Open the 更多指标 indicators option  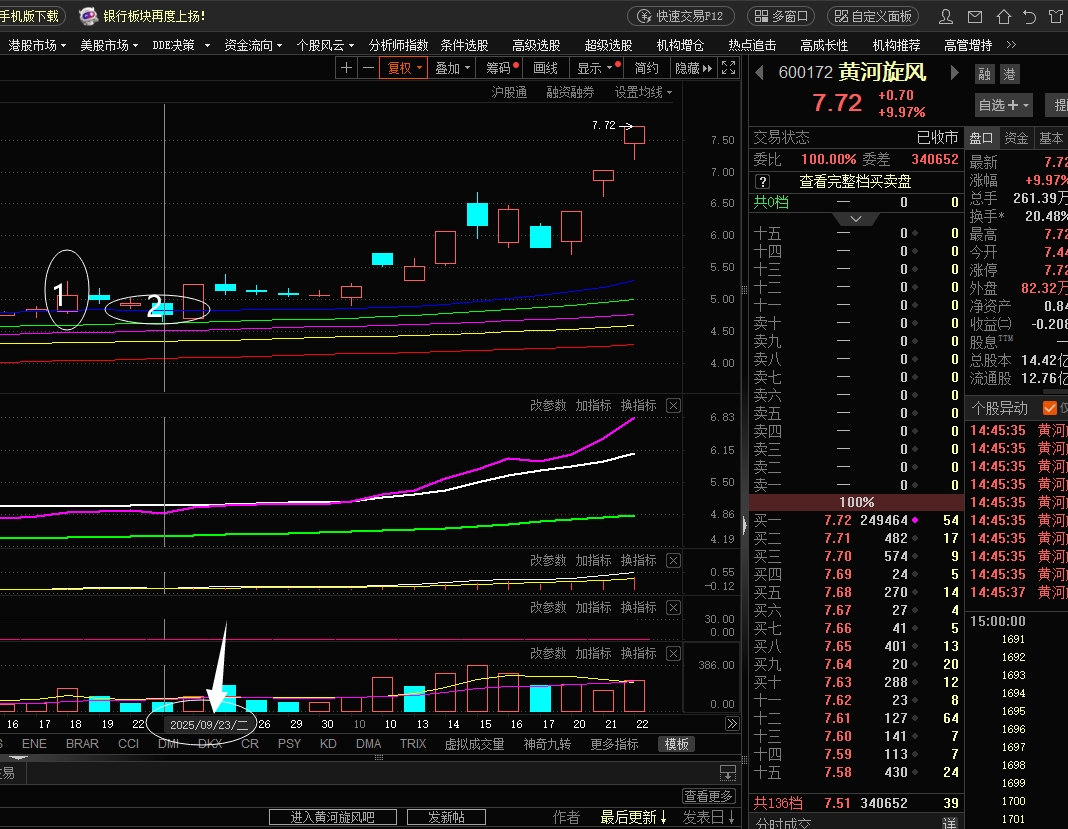(x=614, y=744)
